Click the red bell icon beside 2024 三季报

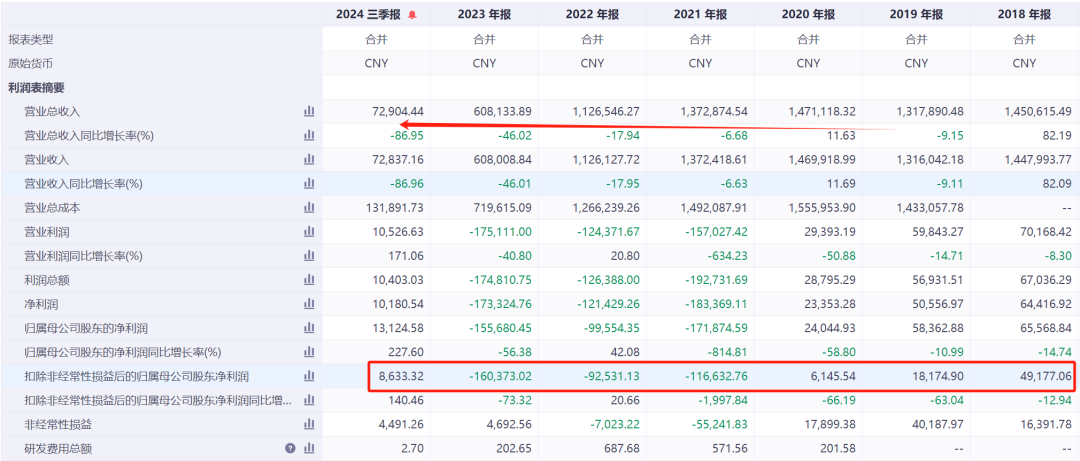[413, 14]
